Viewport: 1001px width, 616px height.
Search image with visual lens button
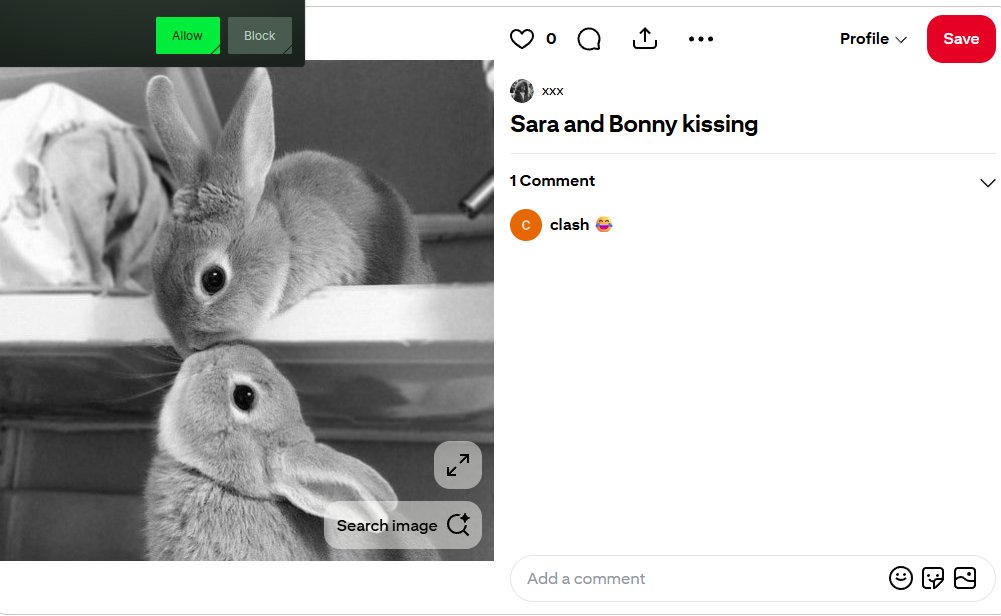tap(403, 525)
